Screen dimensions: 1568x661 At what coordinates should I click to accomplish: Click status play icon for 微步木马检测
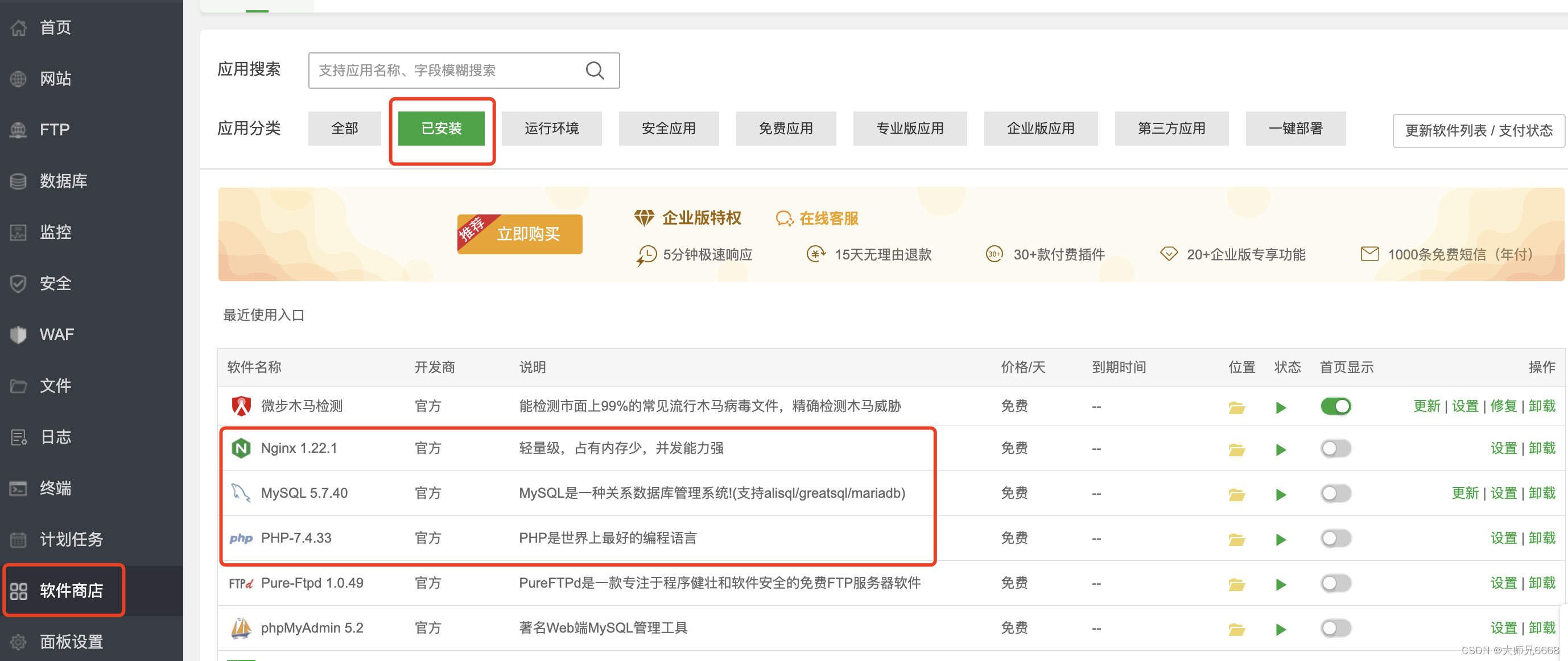click(1281, 407)
